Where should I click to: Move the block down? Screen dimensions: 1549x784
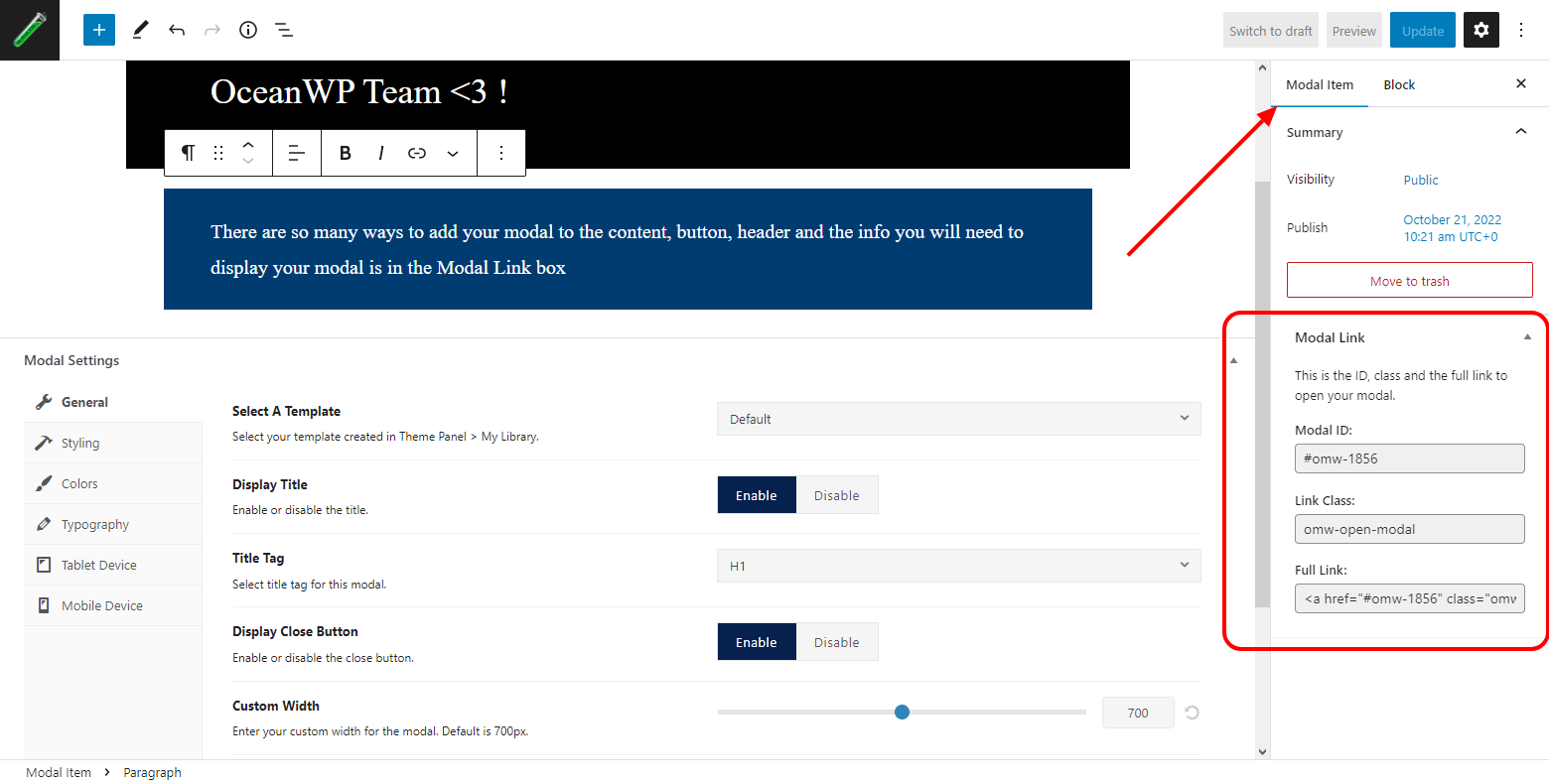click(248, 162)
